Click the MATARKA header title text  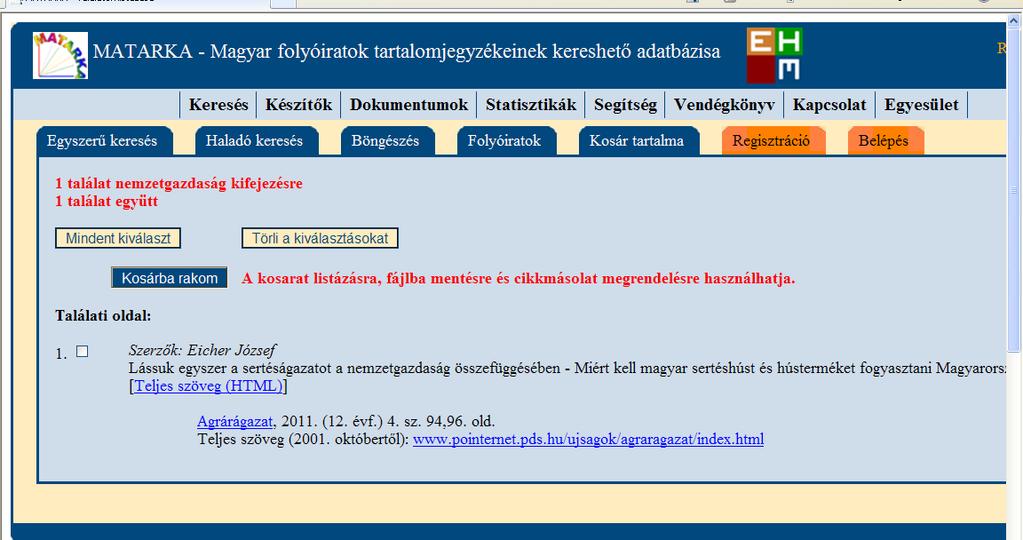click(x=406, y=51)
